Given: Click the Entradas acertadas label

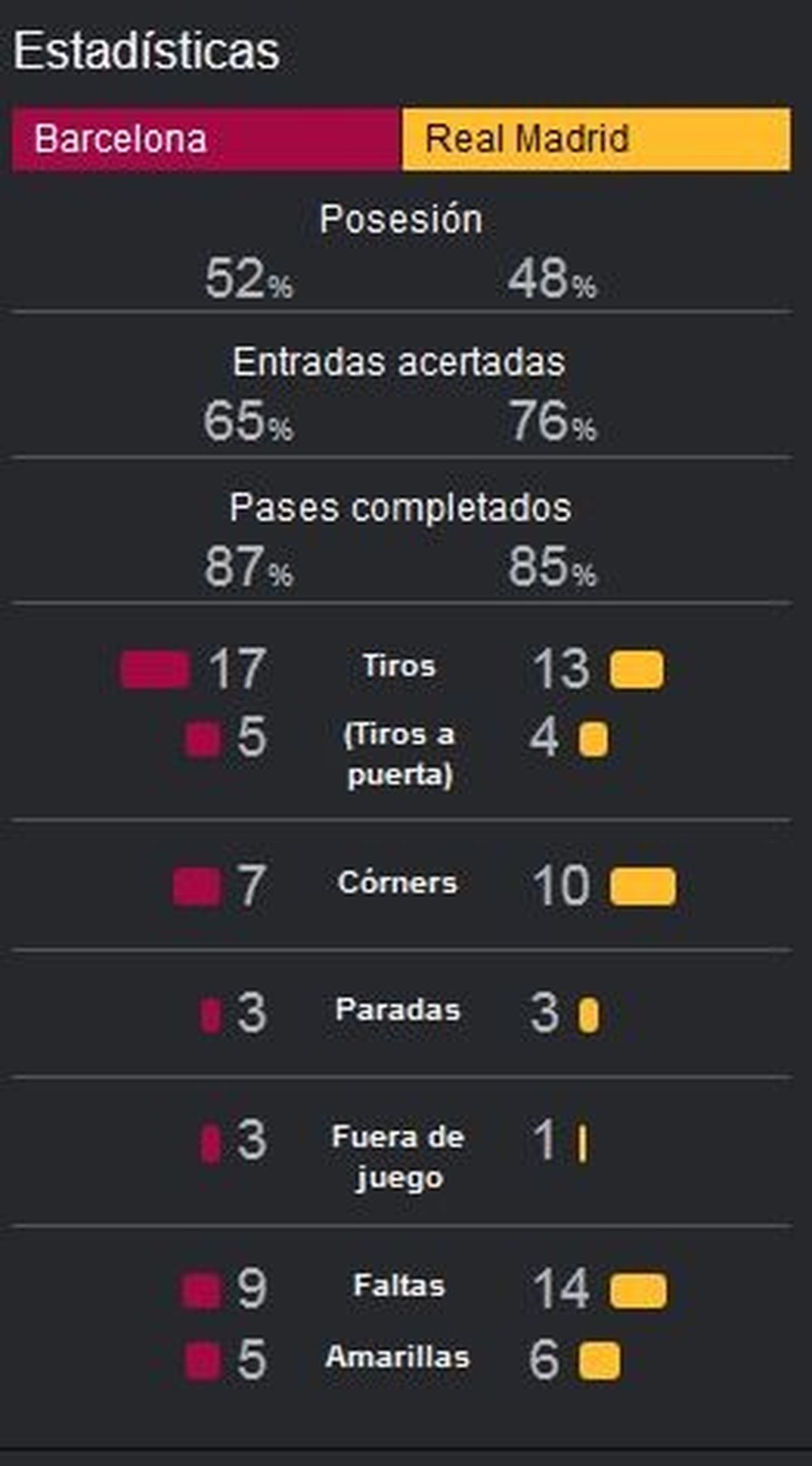Looking at the screenshot, I should click(x=399, y=362).
